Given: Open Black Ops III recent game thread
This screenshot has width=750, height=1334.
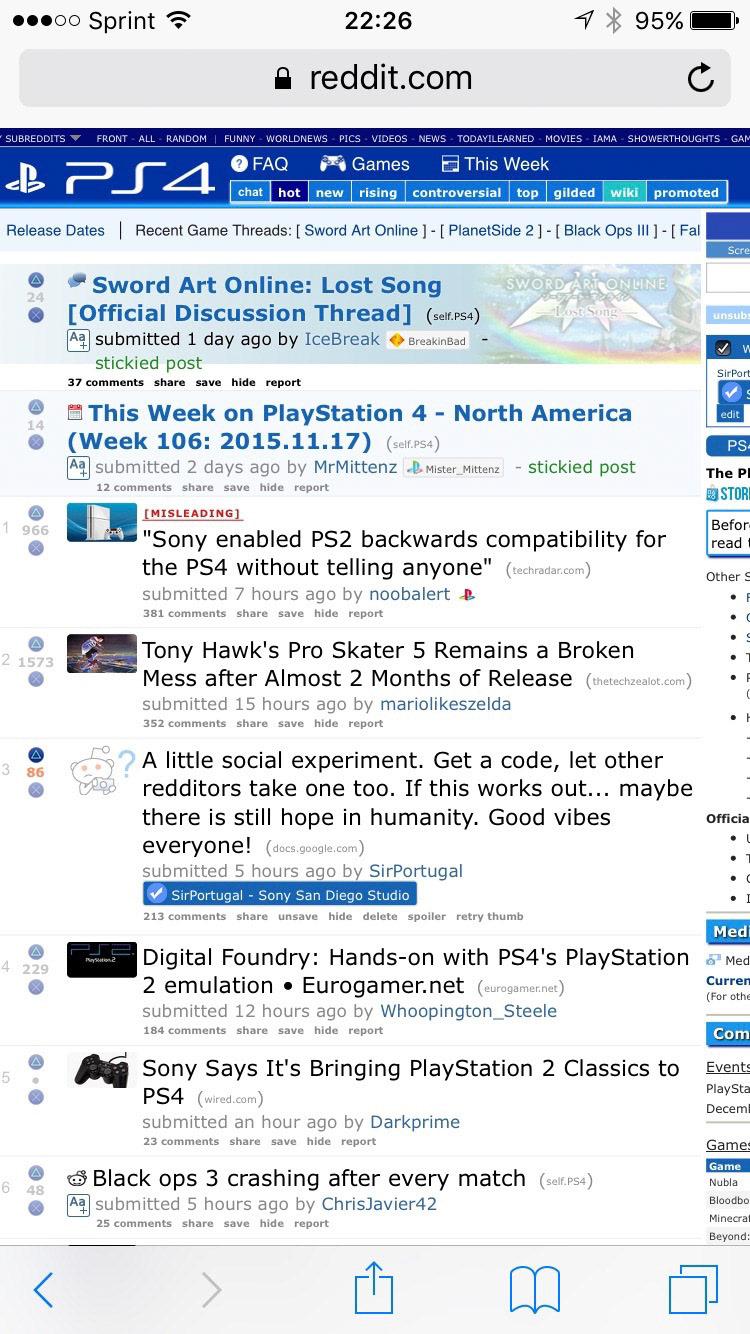Looking at the screenshot, I should pos(606,230).
